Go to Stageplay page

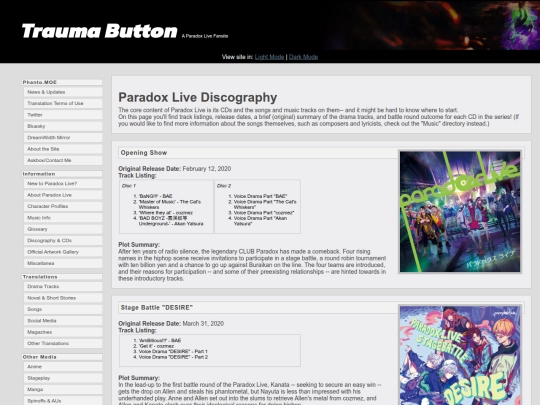pos(63,378)
